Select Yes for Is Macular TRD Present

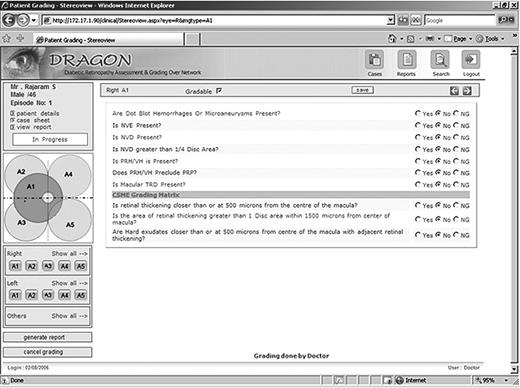[x=417, y=184]
